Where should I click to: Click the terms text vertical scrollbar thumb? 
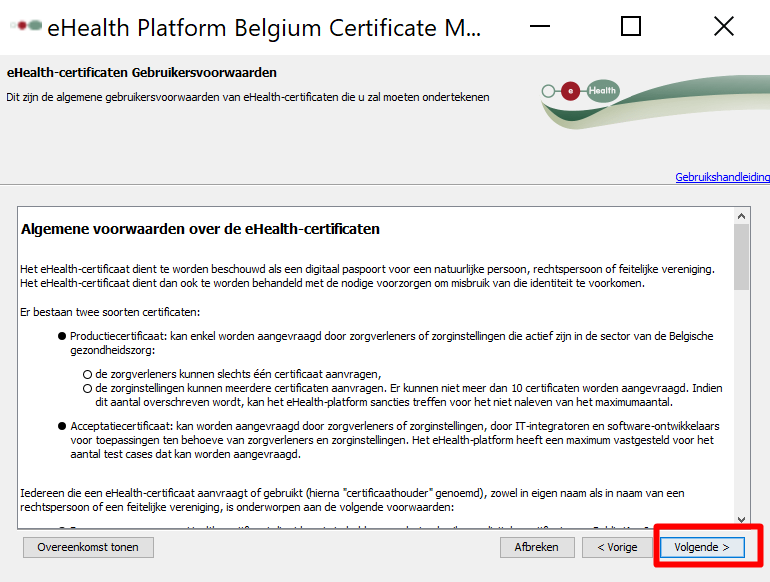pos(741,257)
